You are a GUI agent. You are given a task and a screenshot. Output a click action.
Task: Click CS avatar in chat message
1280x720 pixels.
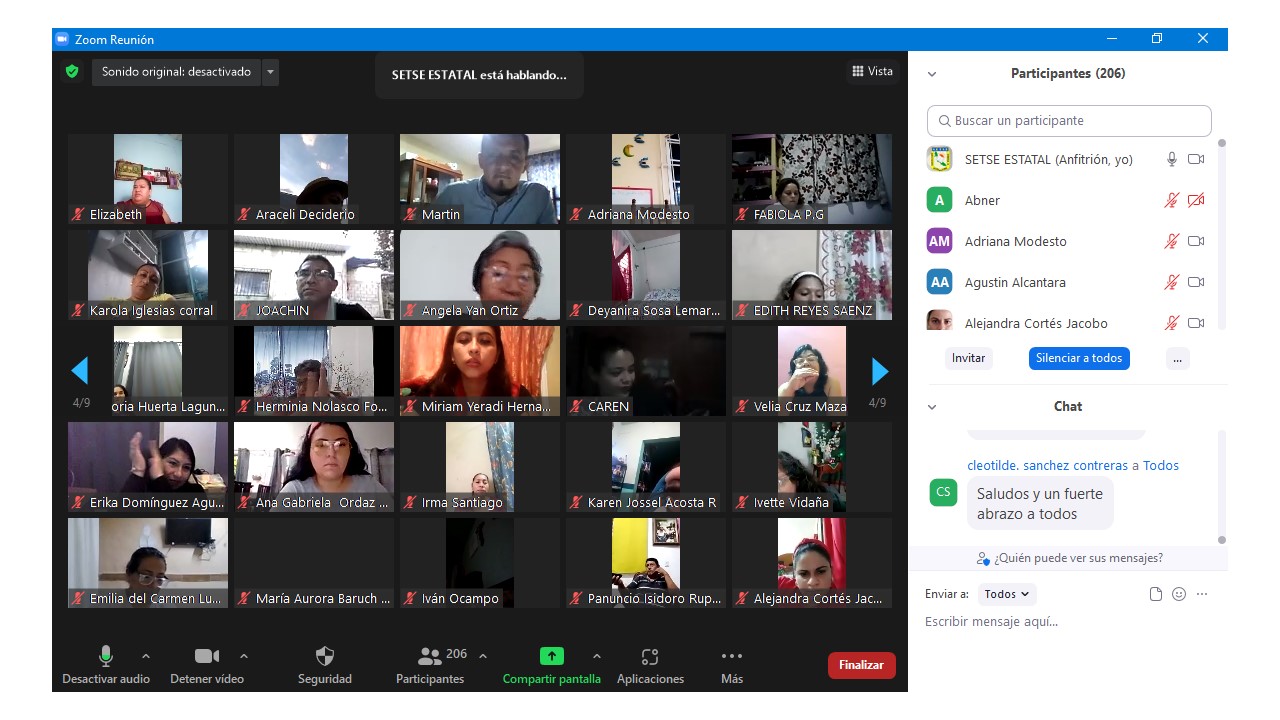[943, 492]
